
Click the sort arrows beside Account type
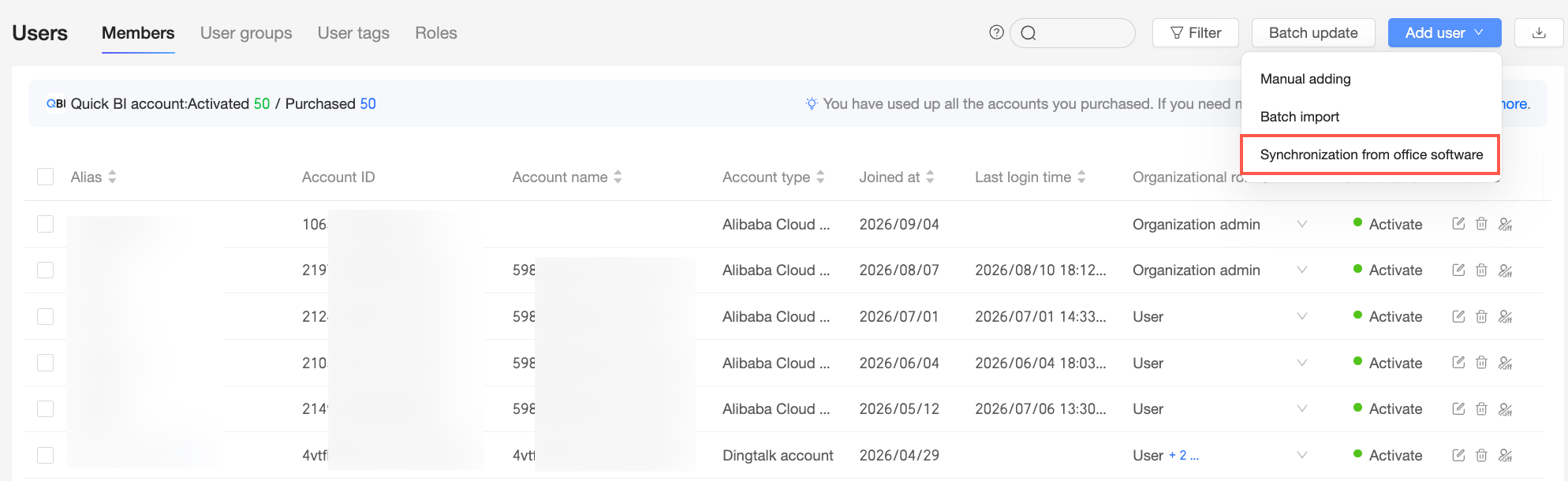[x=820, y=177]
